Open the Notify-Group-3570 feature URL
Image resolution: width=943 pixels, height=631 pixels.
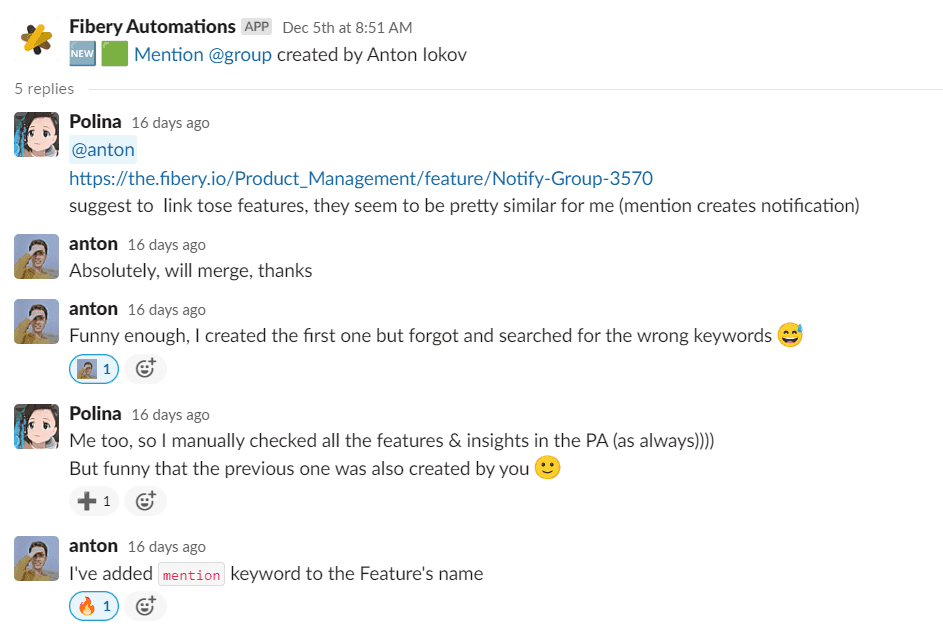point(360,178)
